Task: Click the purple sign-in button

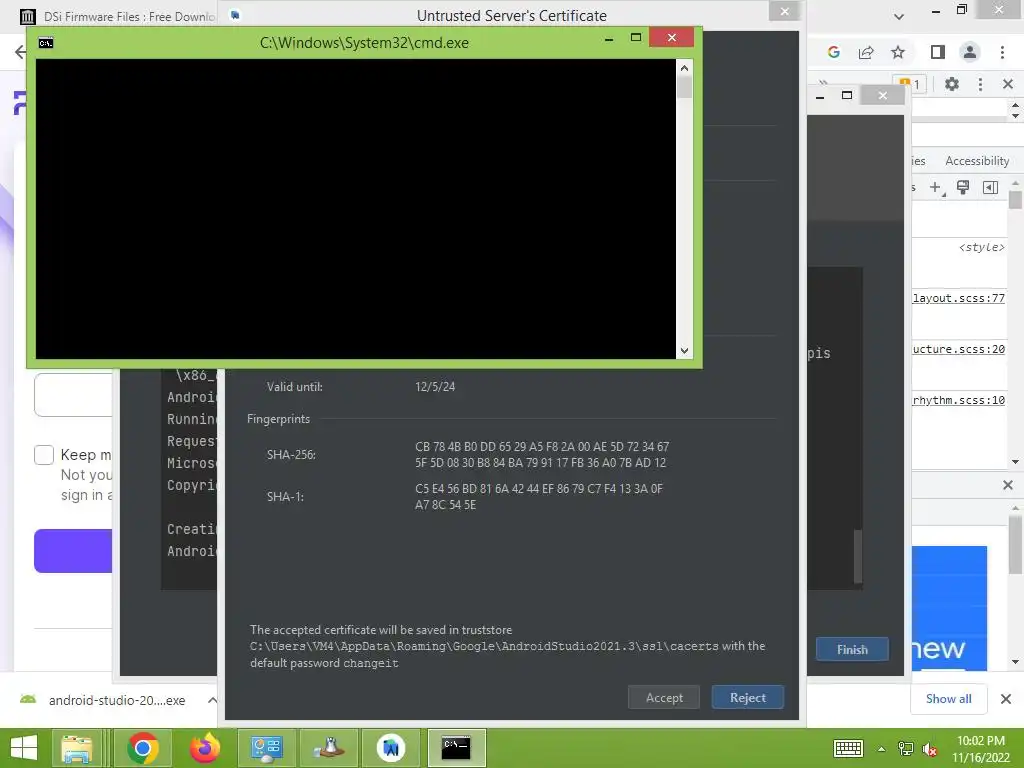Action: pyautogui.click(x=73, y=551)
